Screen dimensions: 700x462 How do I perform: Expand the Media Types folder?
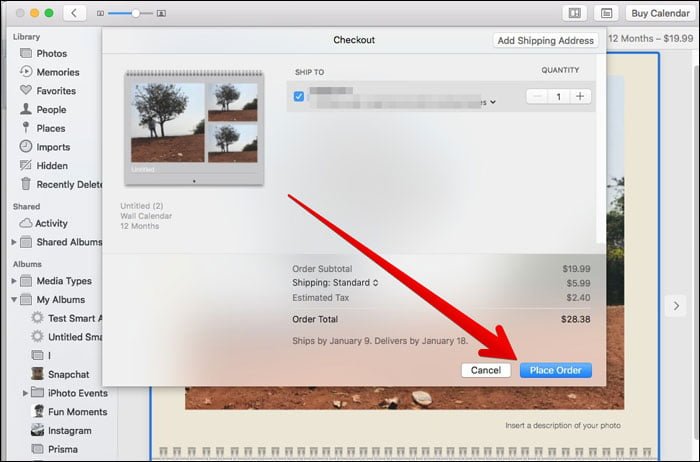point(14,281)
